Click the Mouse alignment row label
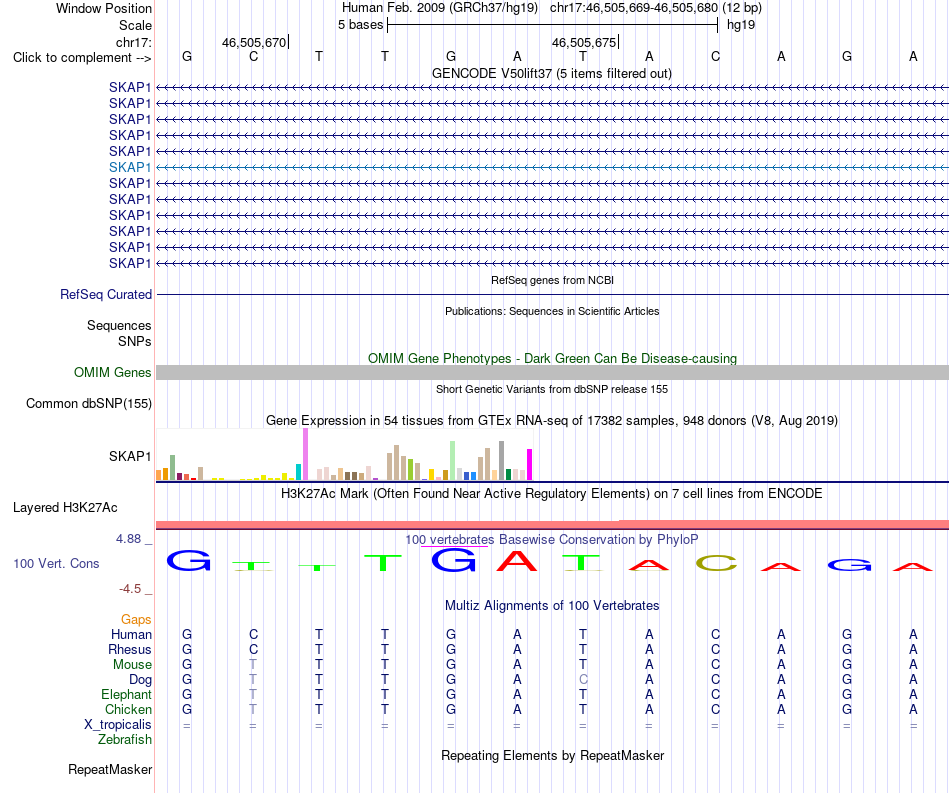 click(x=132, y=665)
